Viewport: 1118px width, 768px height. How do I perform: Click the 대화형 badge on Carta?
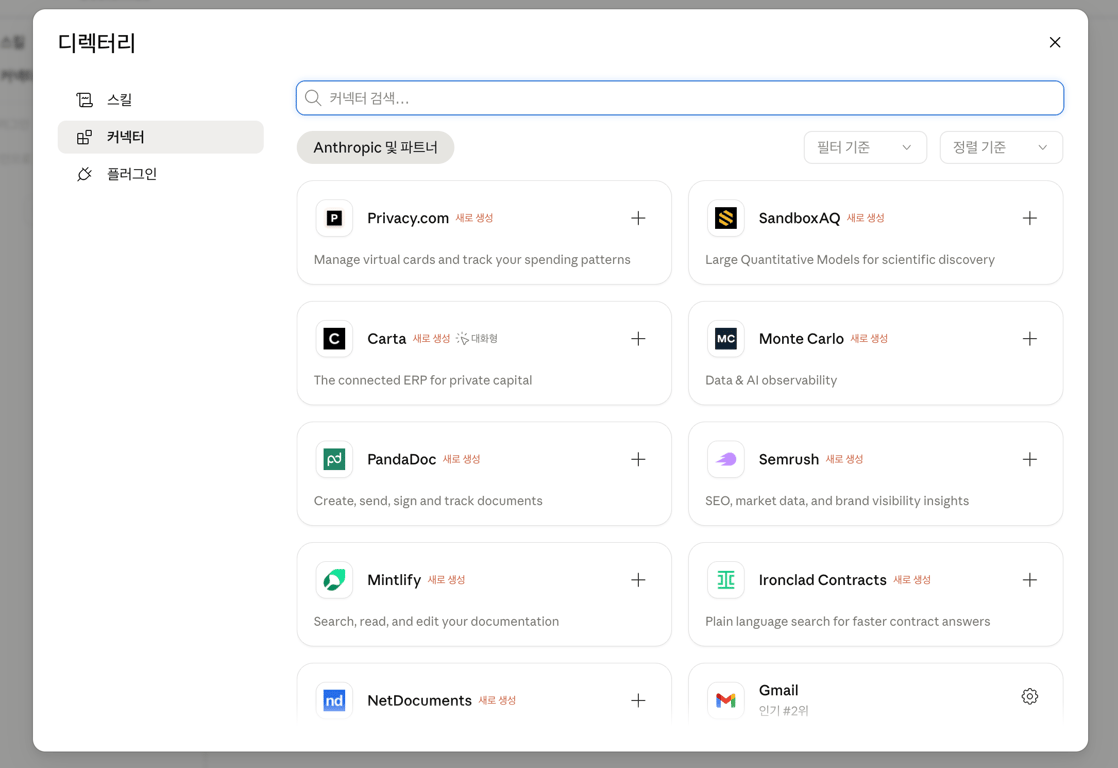pos(477,339)
